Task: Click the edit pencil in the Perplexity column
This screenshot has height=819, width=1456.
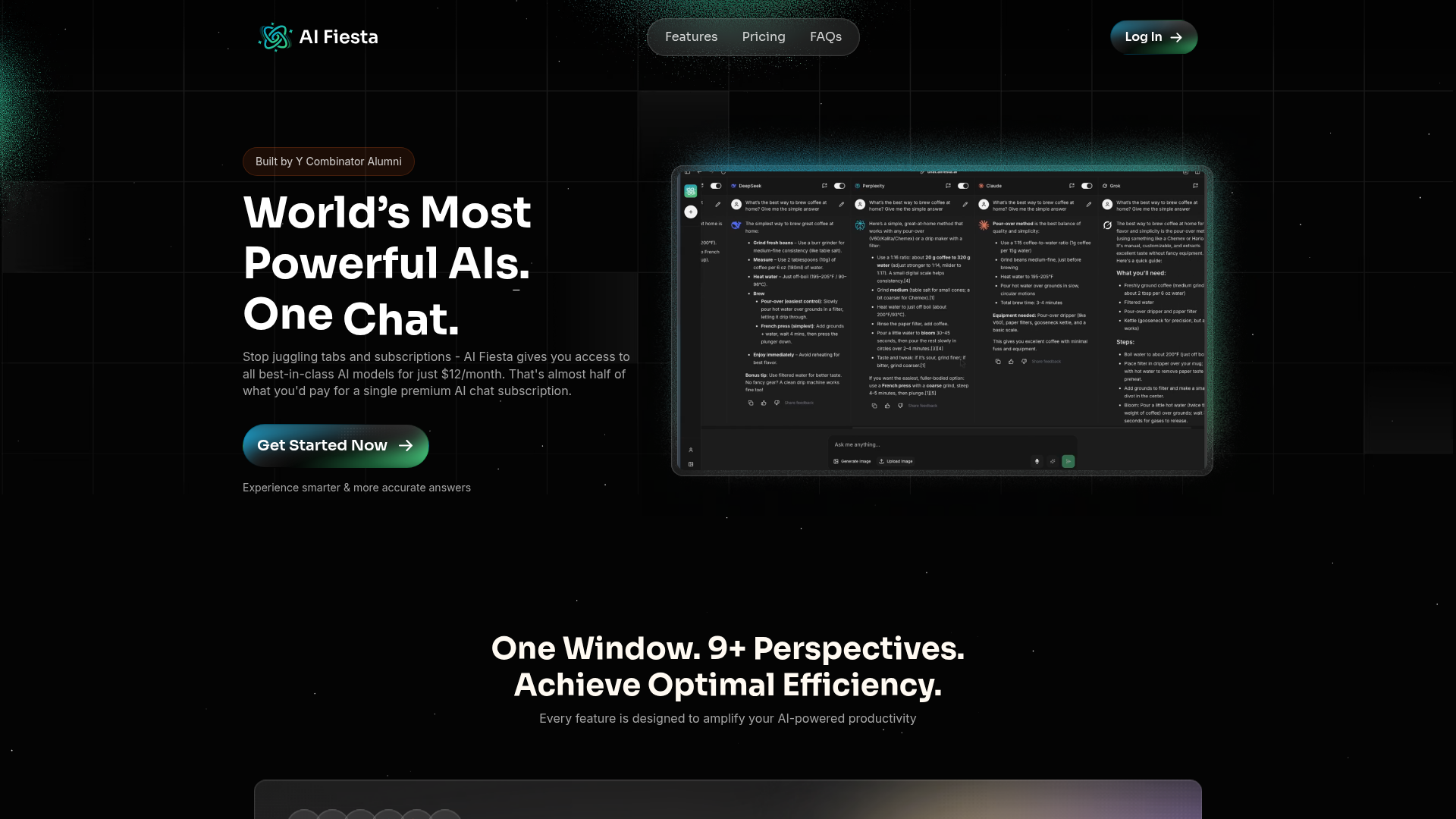Action: 965,205
